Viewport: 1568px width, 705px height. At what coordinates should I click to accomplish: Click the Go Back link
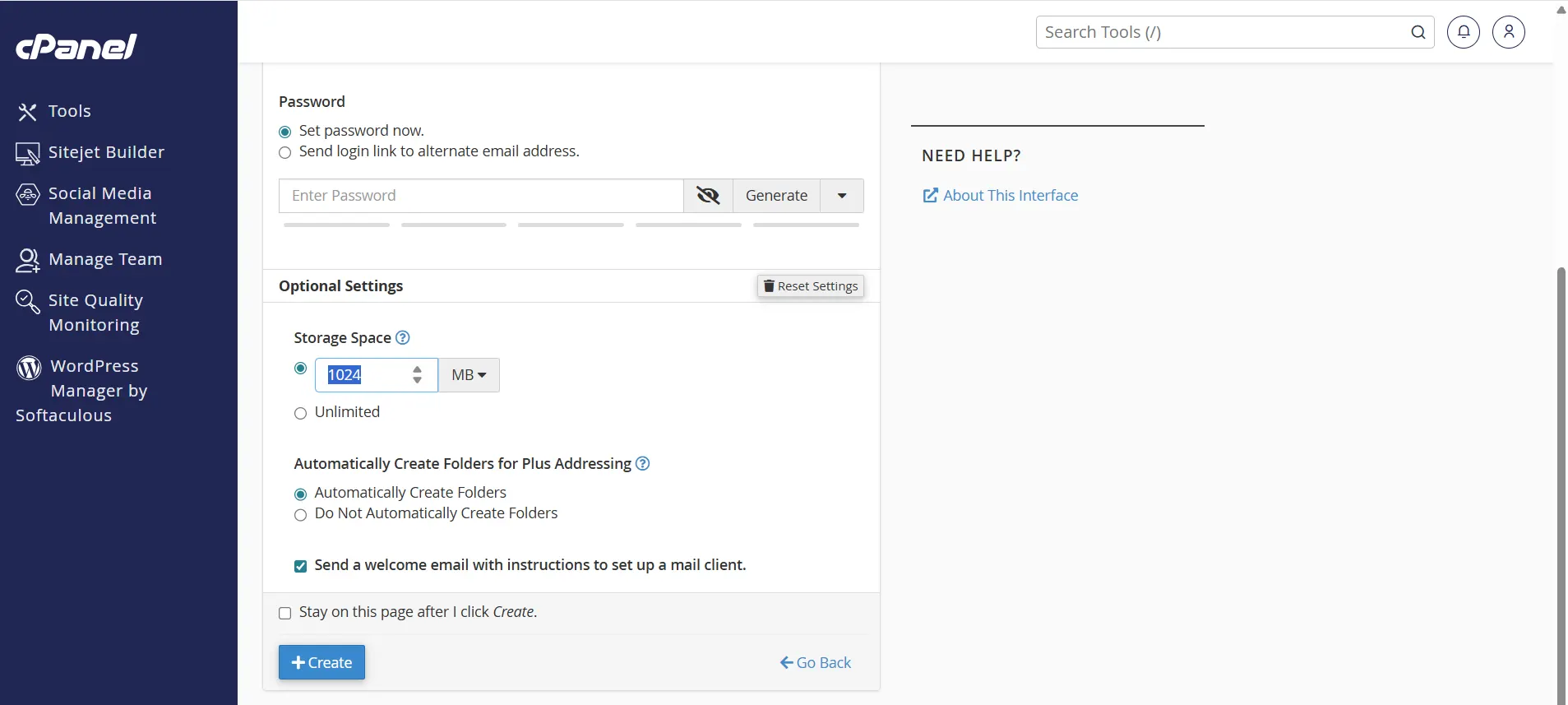(x=816, y=663)
